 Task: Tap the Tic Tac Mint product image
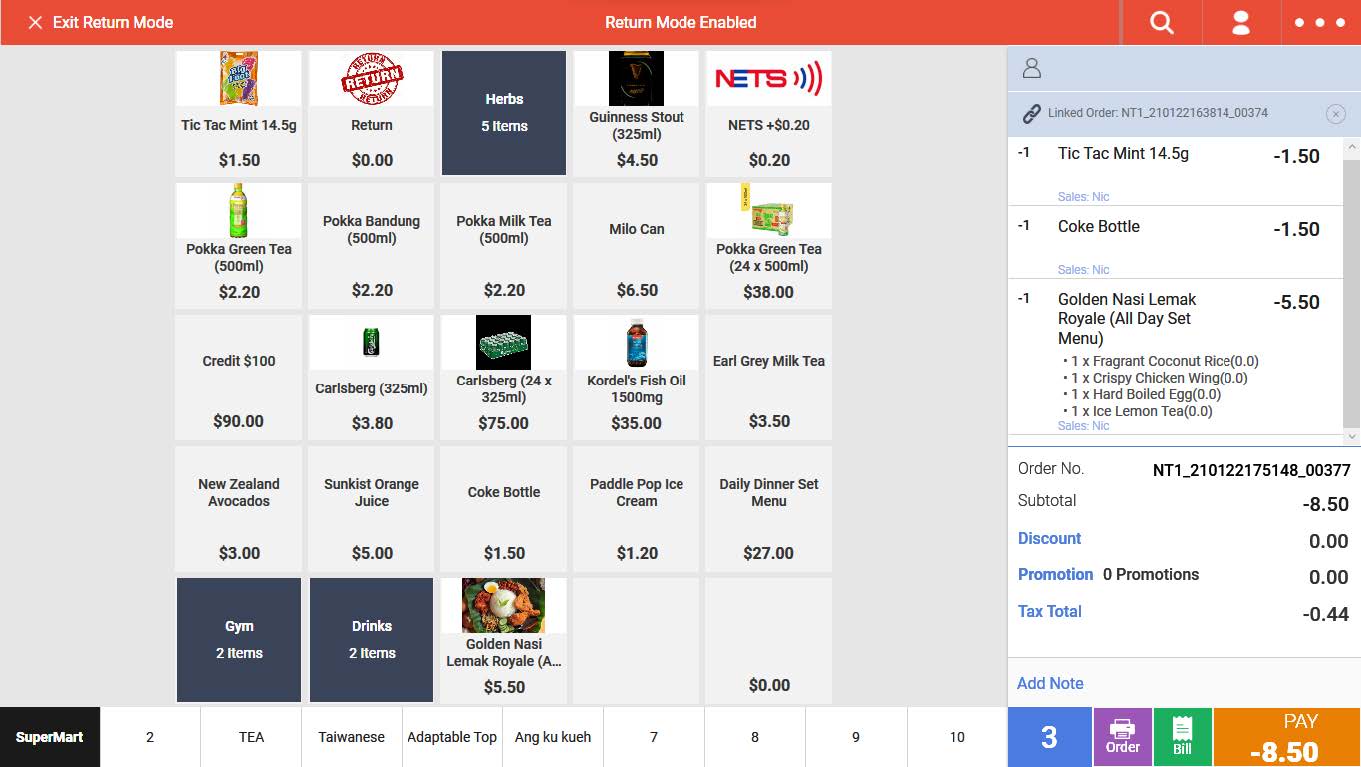click(x=239, y=78)
